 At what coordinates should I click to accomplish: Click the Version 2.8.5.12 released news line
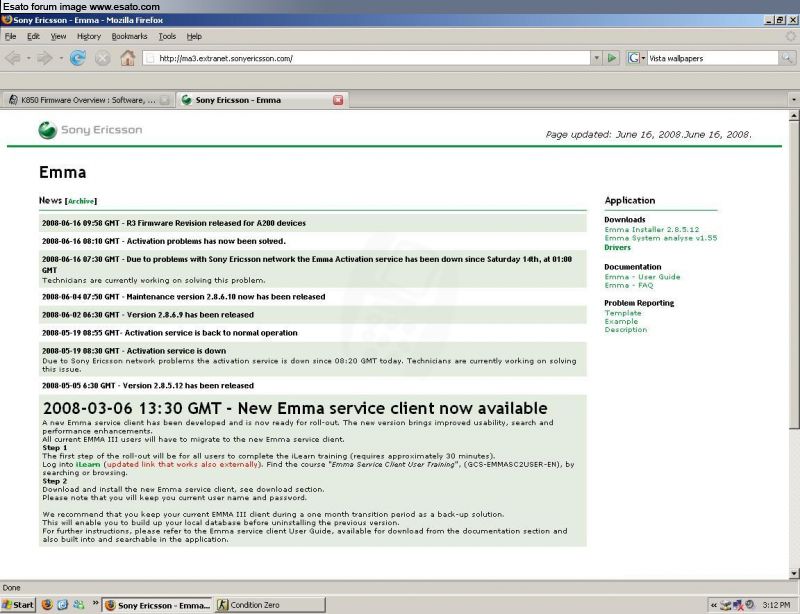[147, 385]
